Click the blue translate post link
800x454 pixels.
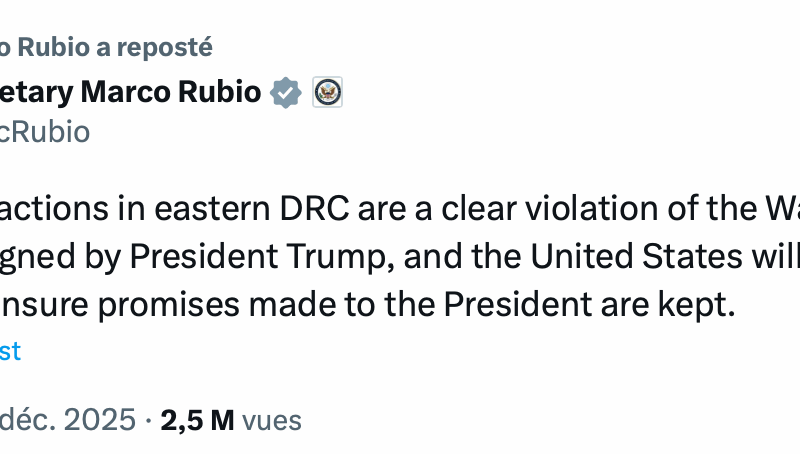pos(10,351)
